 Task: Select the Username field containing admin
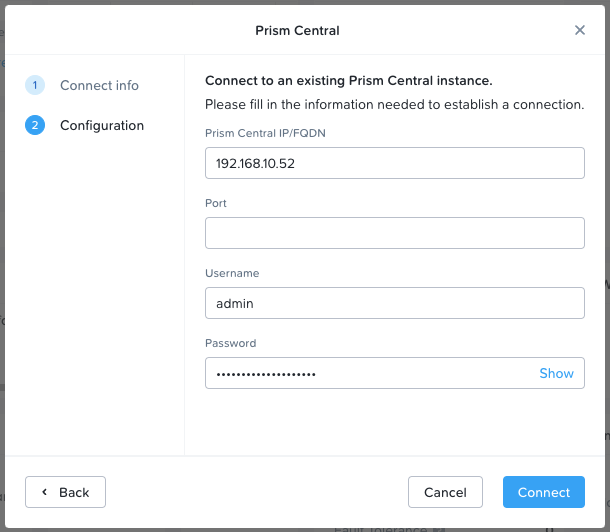coord(394,303)
